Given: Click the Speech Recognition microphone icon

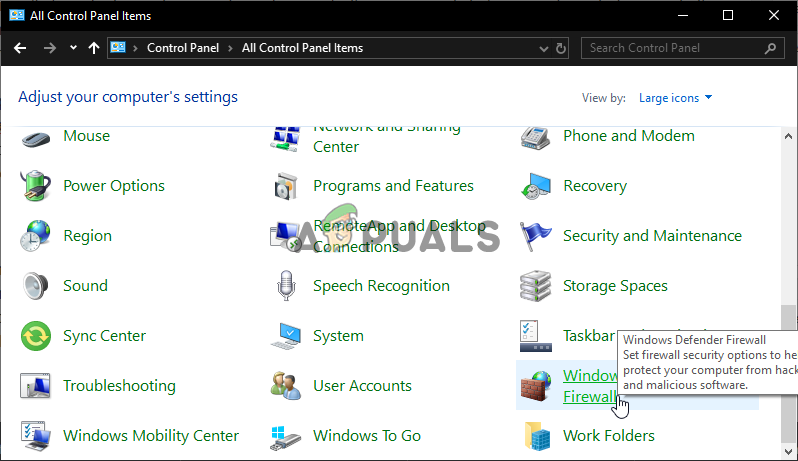Looking at the screenshot, I should [285, 286].
